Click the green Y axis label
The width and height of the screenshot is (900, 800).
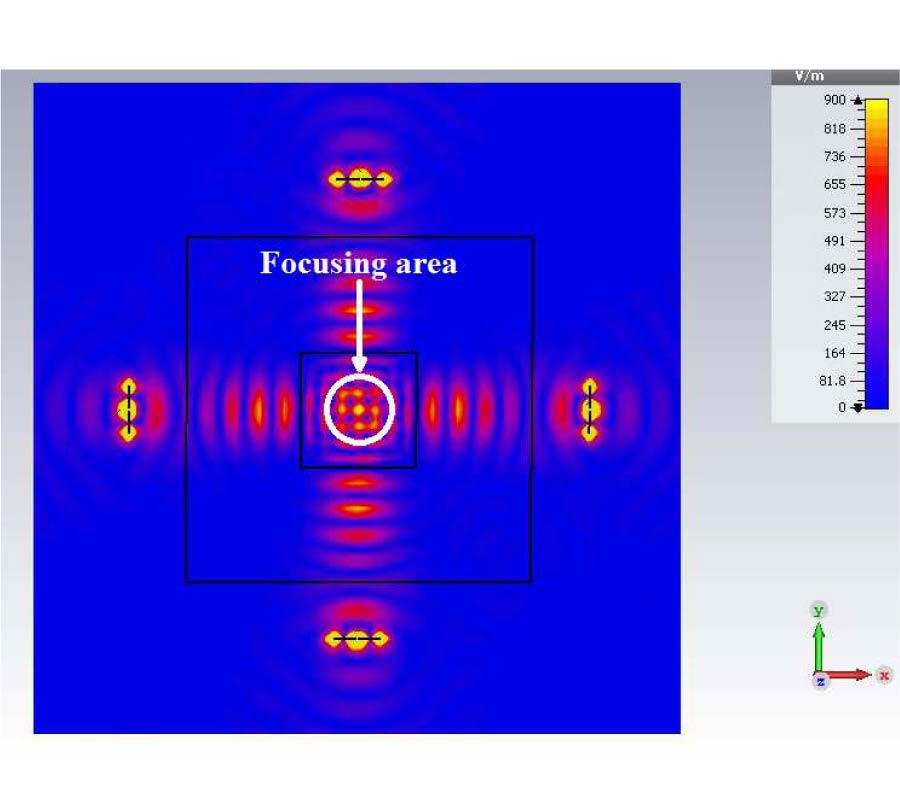[819, 610]
